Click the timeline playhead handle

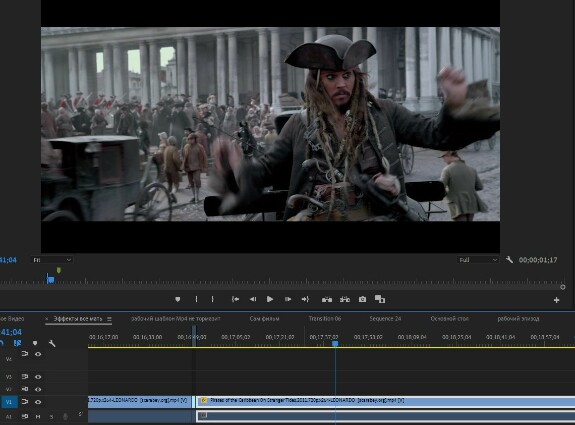point(335,344)
